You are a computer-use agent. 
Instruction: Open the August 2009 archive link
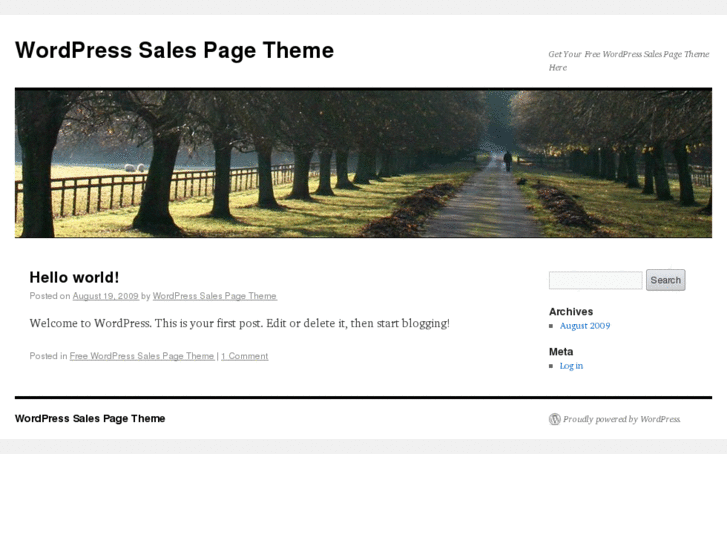pyautogui.click(x=585, y=326)
